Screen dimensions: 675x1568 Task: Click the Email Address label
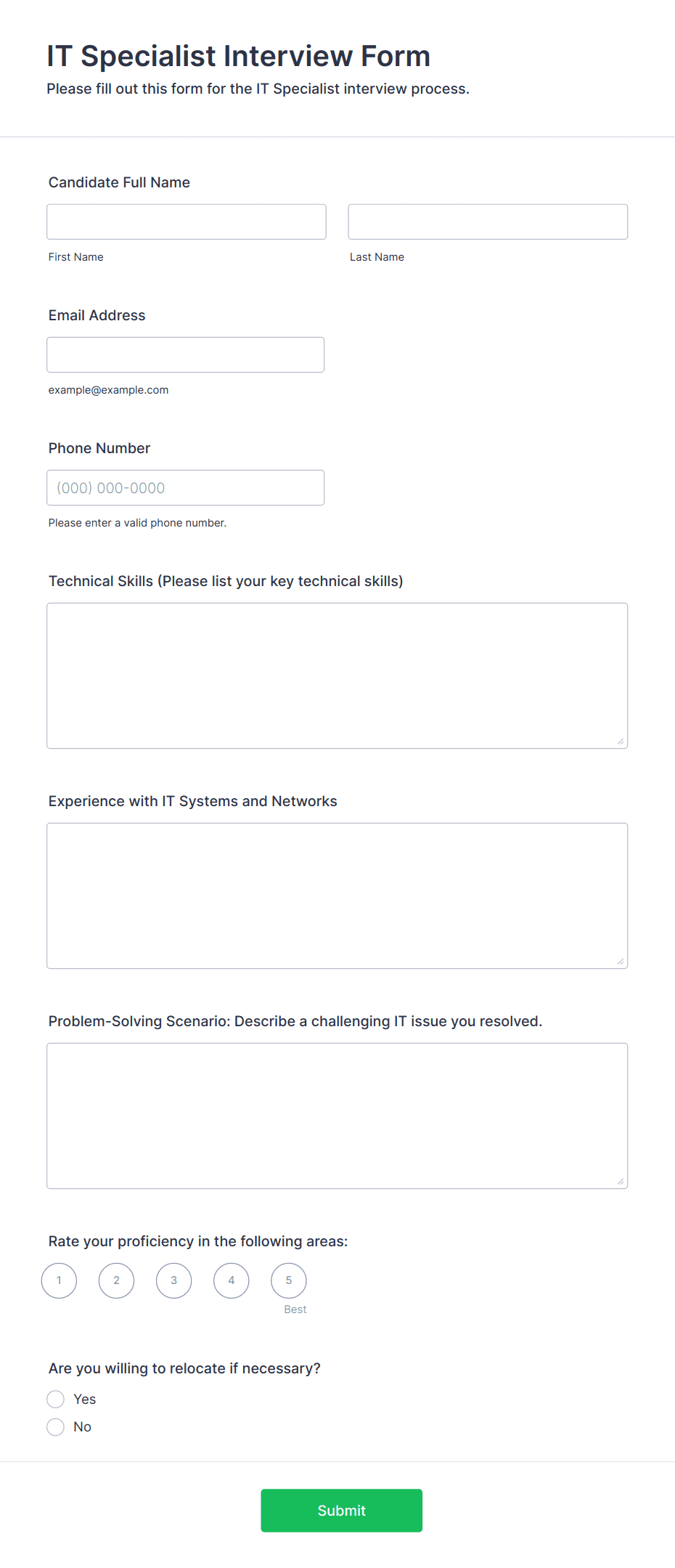click(x=97, y=315)
